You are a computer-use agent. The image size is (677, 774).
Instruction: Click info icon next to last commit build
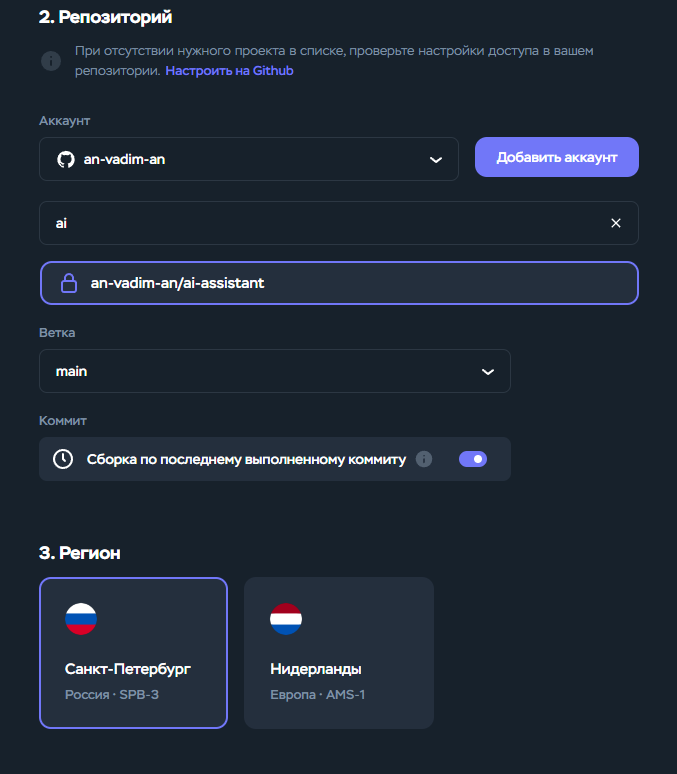click(424, 459)
